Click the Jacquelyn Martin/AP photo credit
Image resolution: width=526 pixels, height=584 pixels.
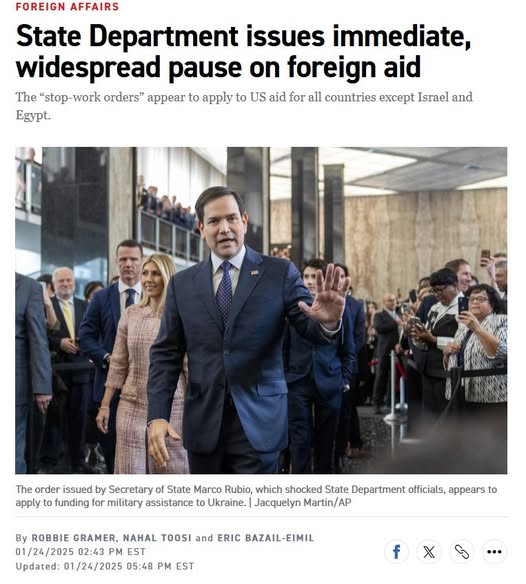tap(303, 502)
